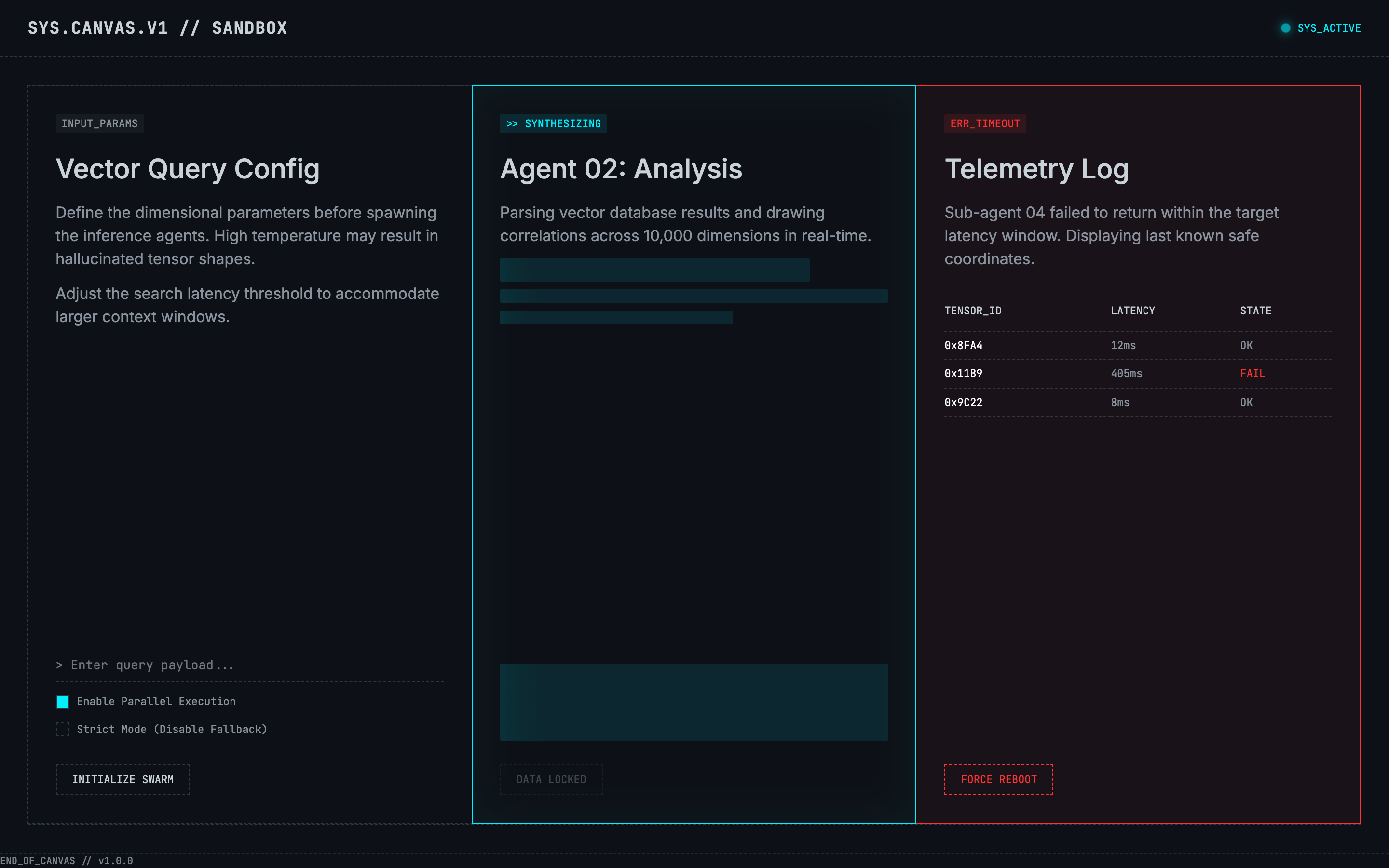Check the Strict Mode option
This screenshot has height=868, width=1389.
(x=63, y=729)
